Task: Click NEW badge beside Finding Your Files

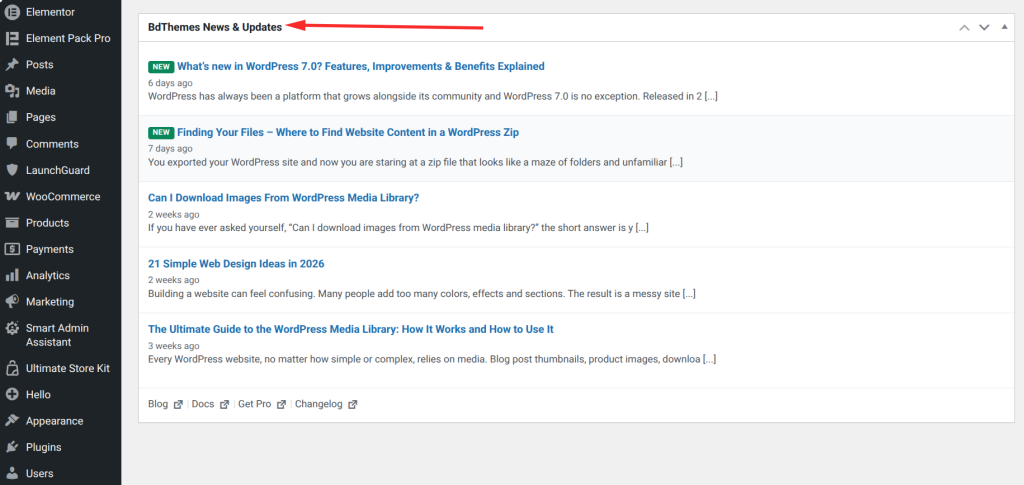Action: point(161,133)
